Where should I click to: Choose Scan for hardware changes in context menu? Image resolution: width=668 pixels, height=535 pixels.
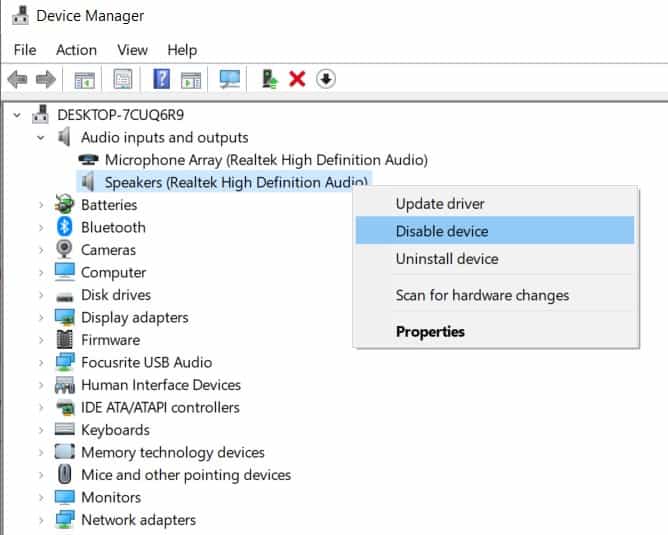[x=495, y=295]
